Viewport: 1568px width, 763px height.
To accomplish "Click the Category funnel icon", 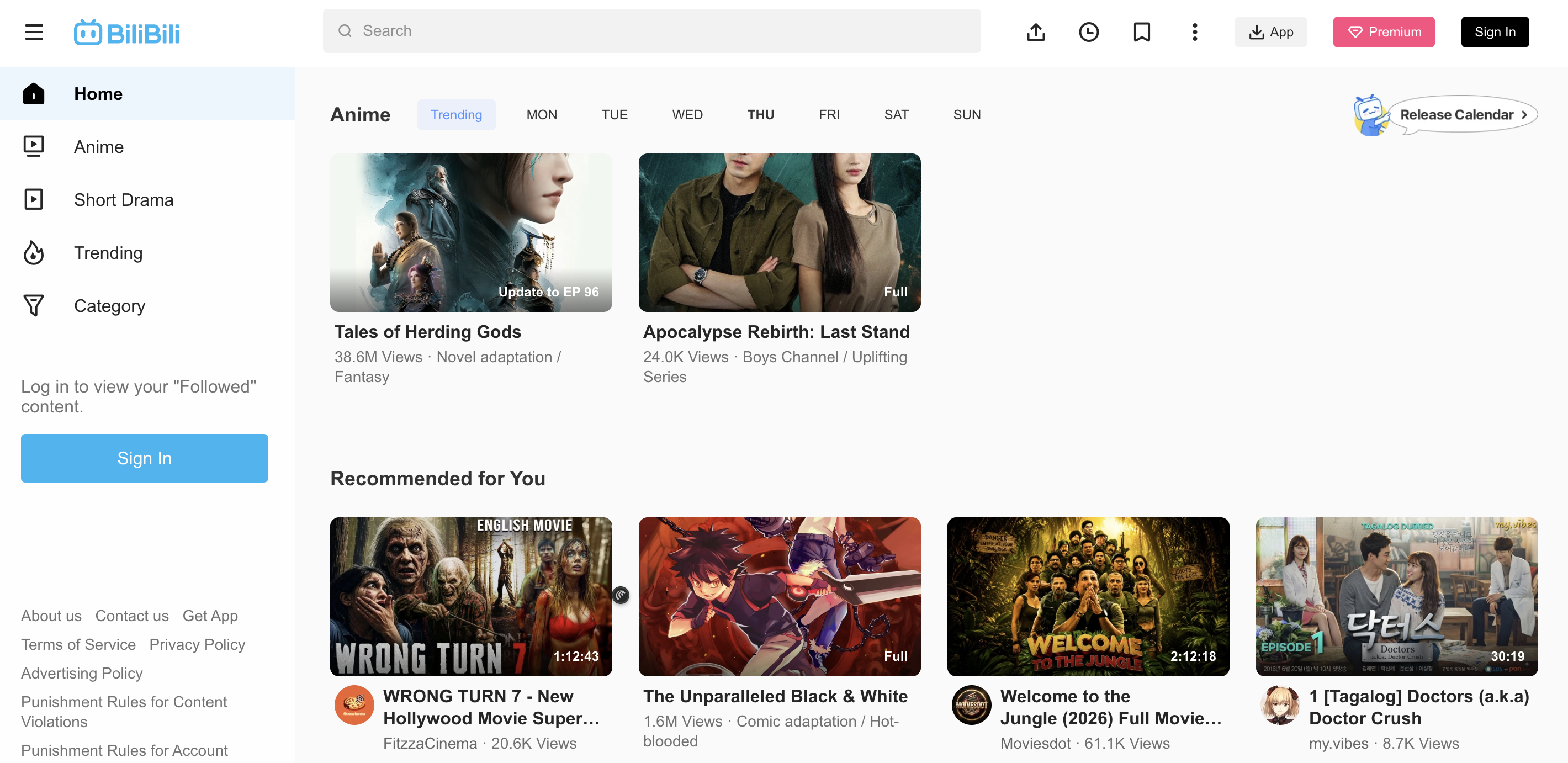I will [34, 305].
